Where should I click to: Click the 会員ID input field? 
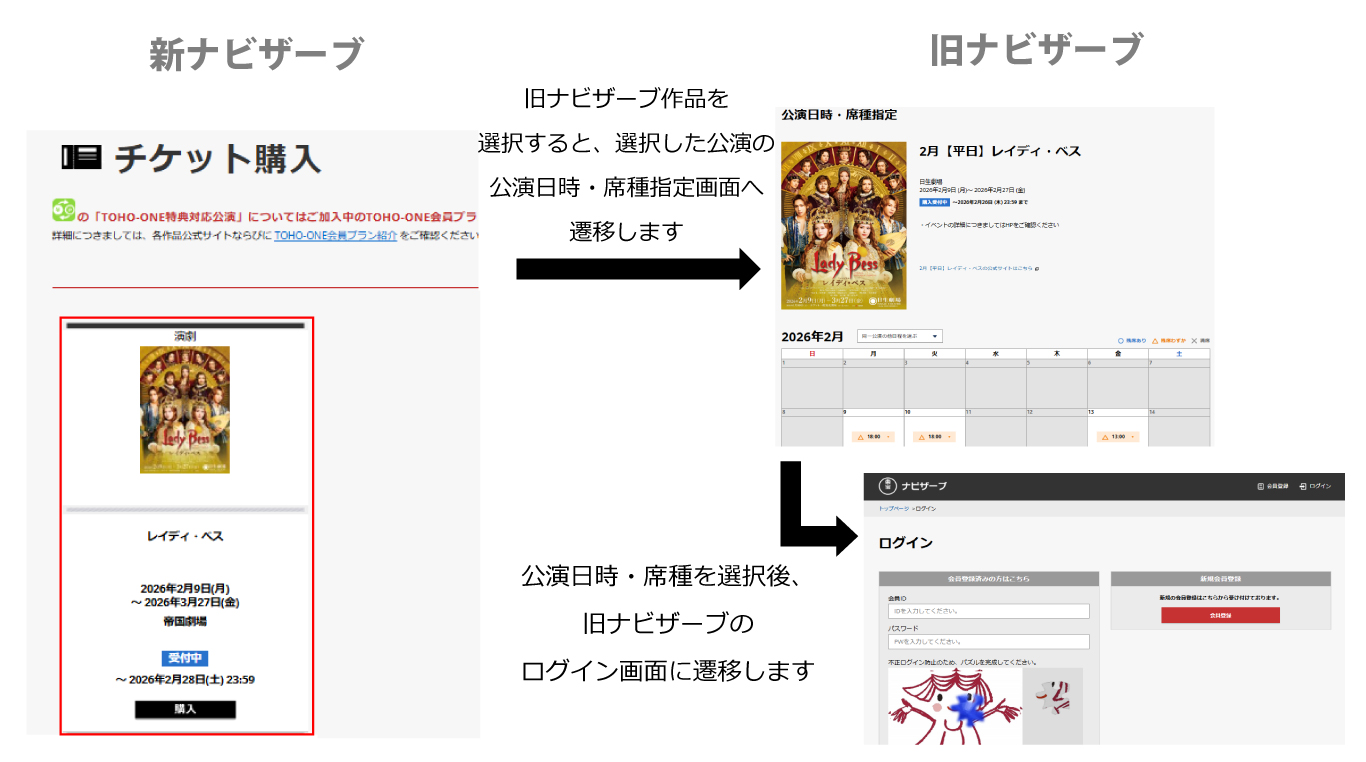tap(990, 612)
